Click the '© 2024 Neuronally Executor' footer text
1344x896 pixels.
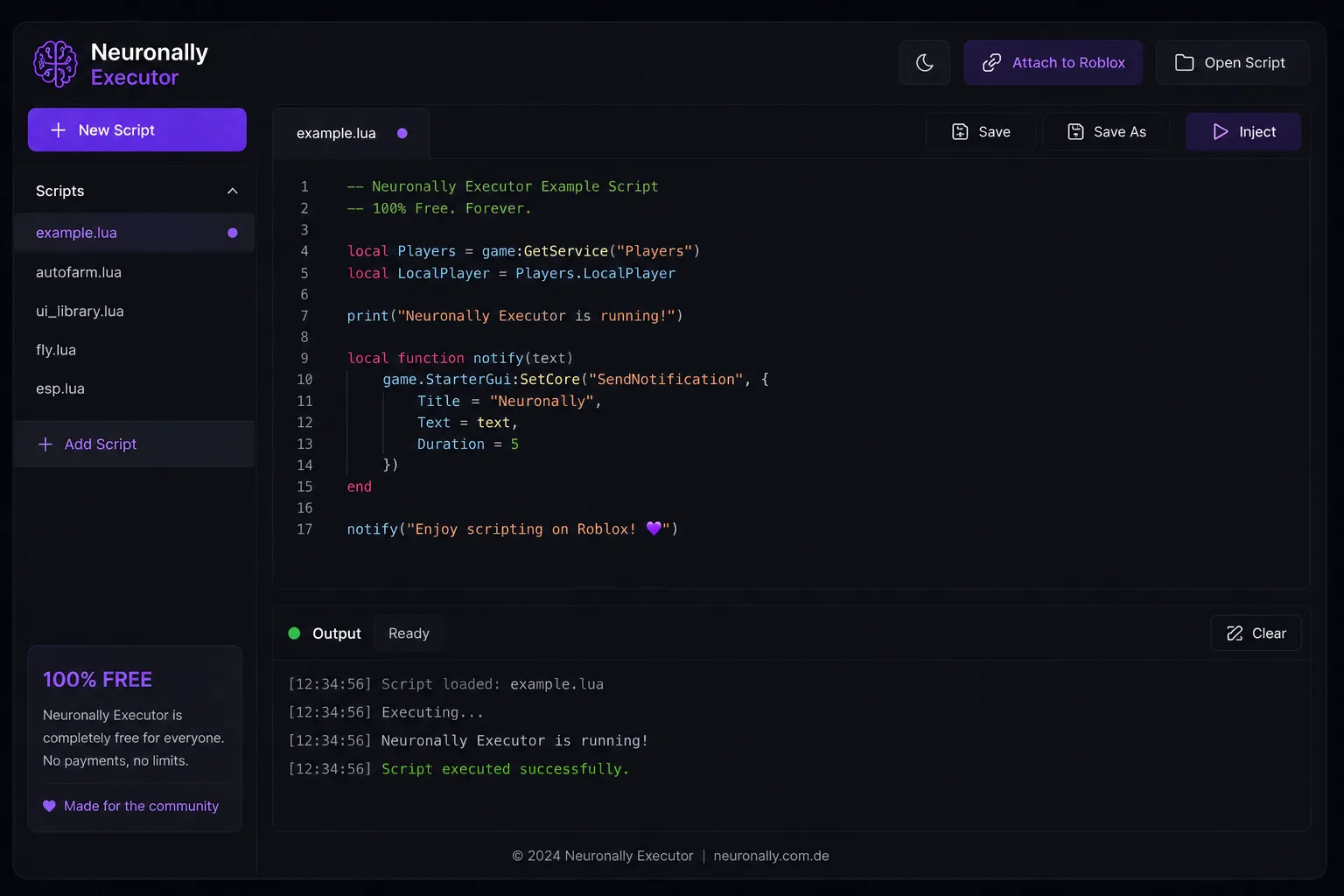coord(602,856)
